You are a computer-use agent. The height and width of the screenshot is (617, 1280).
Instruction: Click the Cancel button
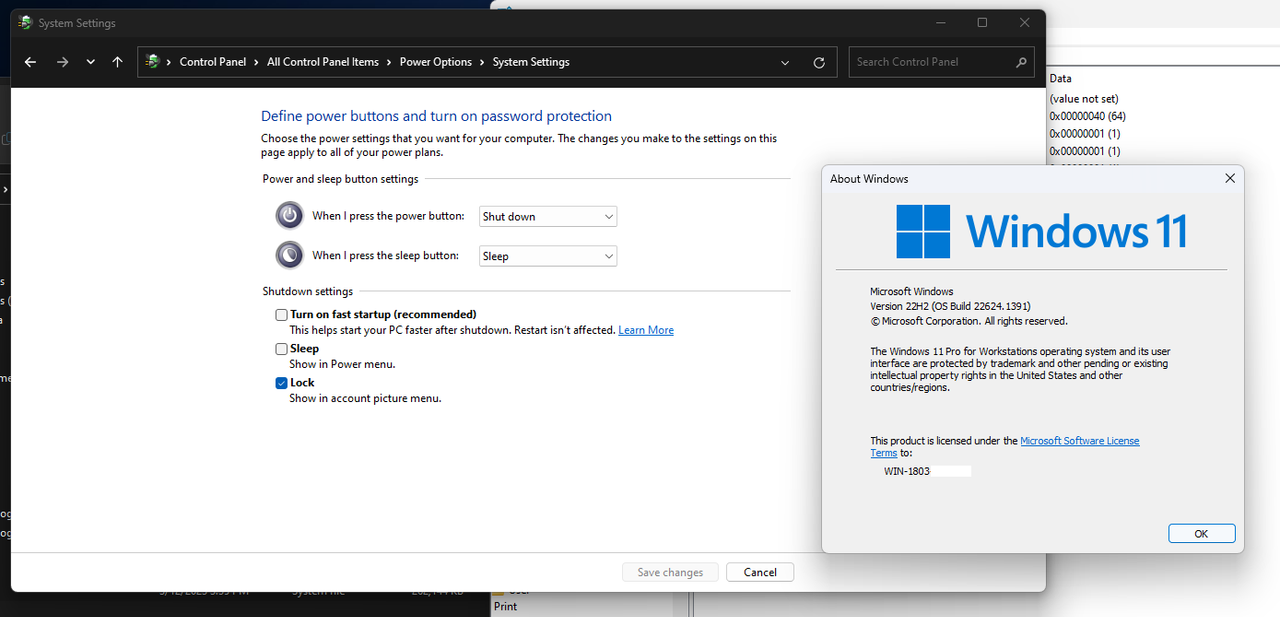(760, 572)
